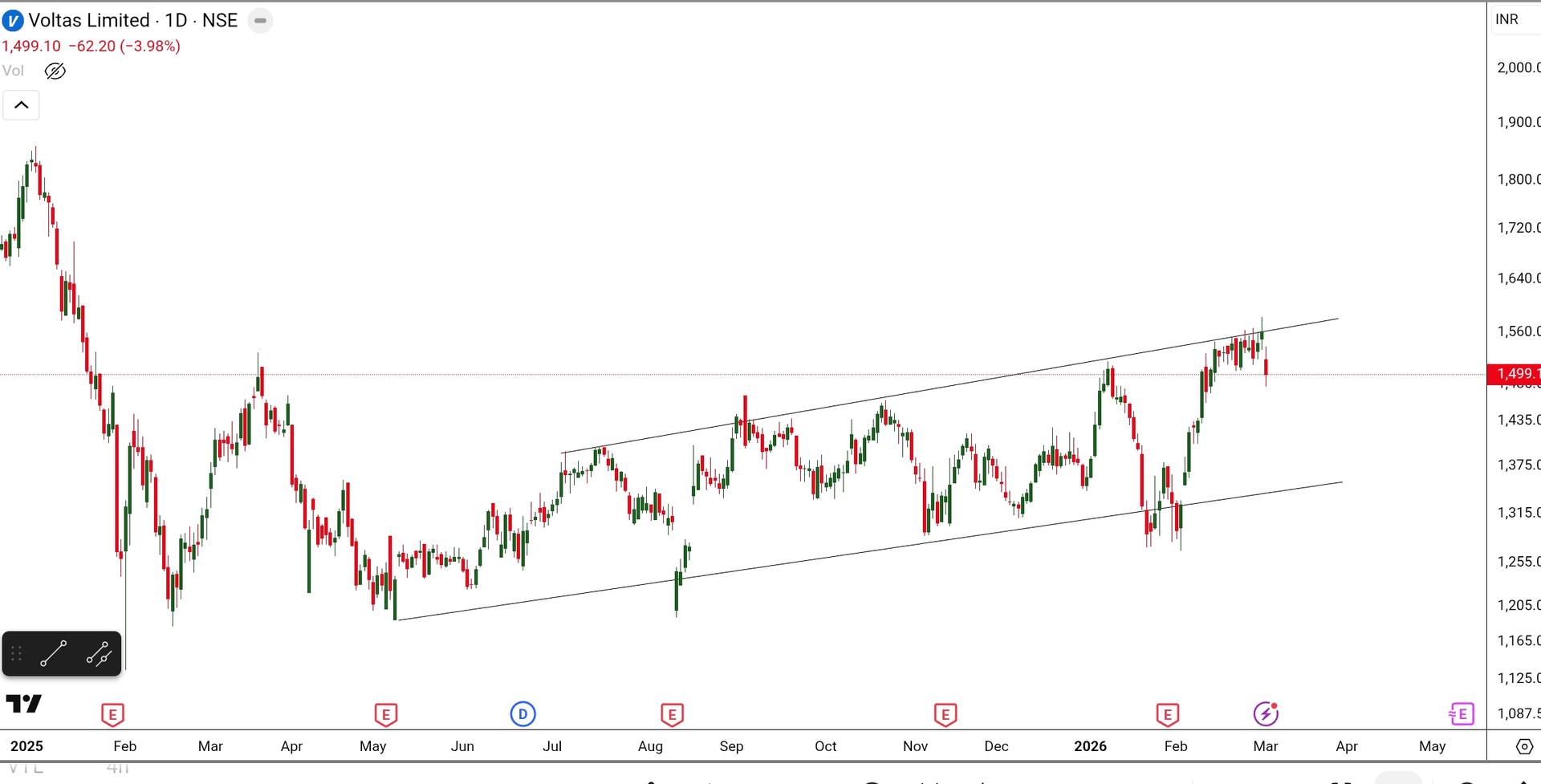Viewport: 1541px width, 784px height.
Task: Select the lower channel trend line
Action: click(870, 550)
